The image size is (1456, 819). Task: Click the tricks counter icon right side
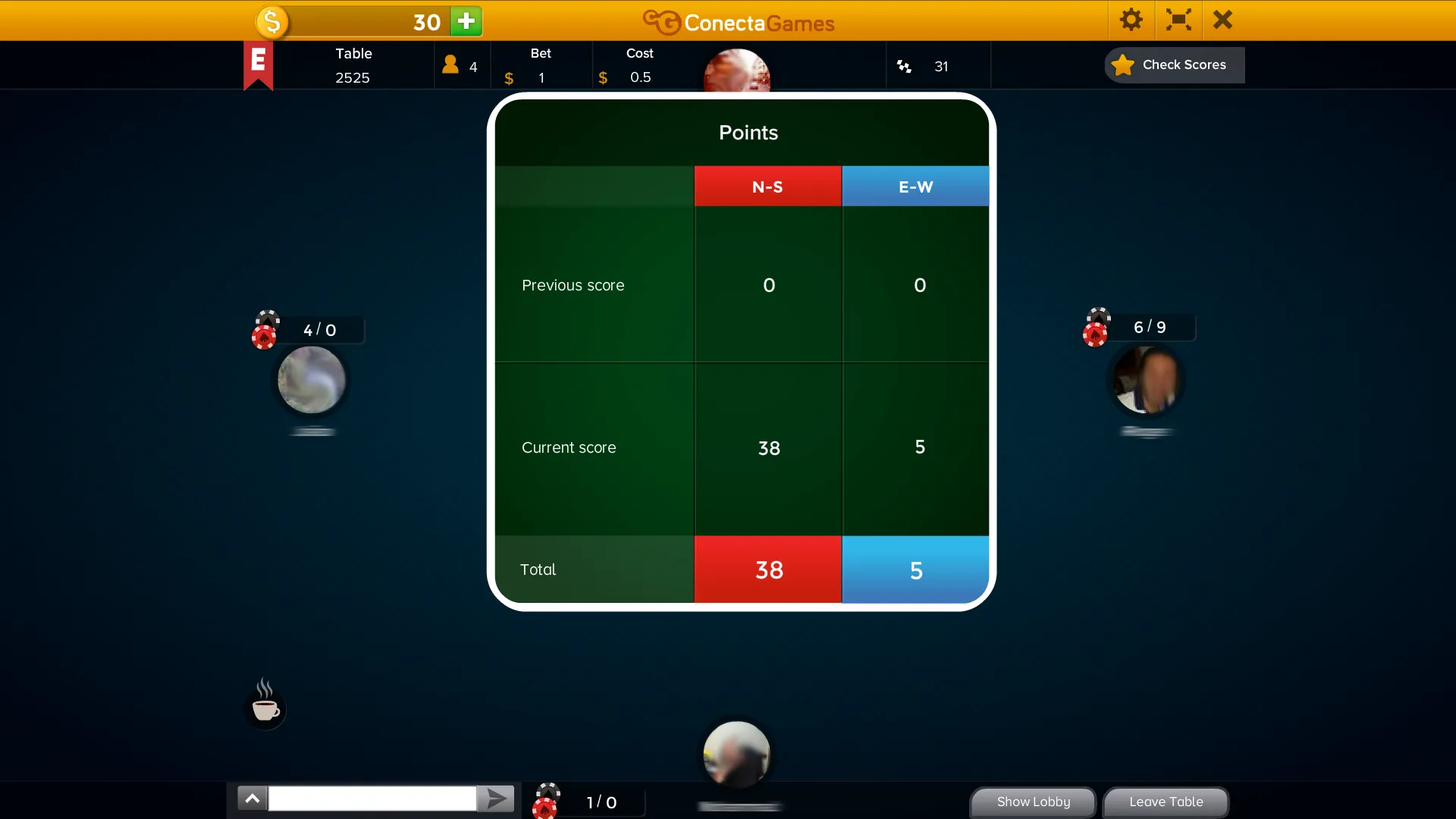click(x=1097, y=325)
